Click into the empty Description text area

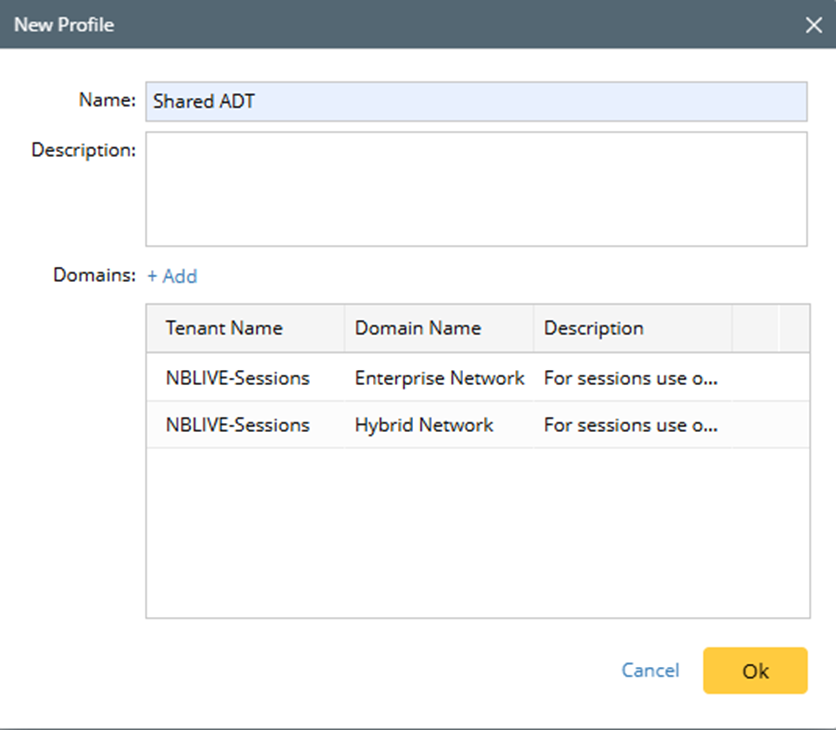[x=476, y=189]
